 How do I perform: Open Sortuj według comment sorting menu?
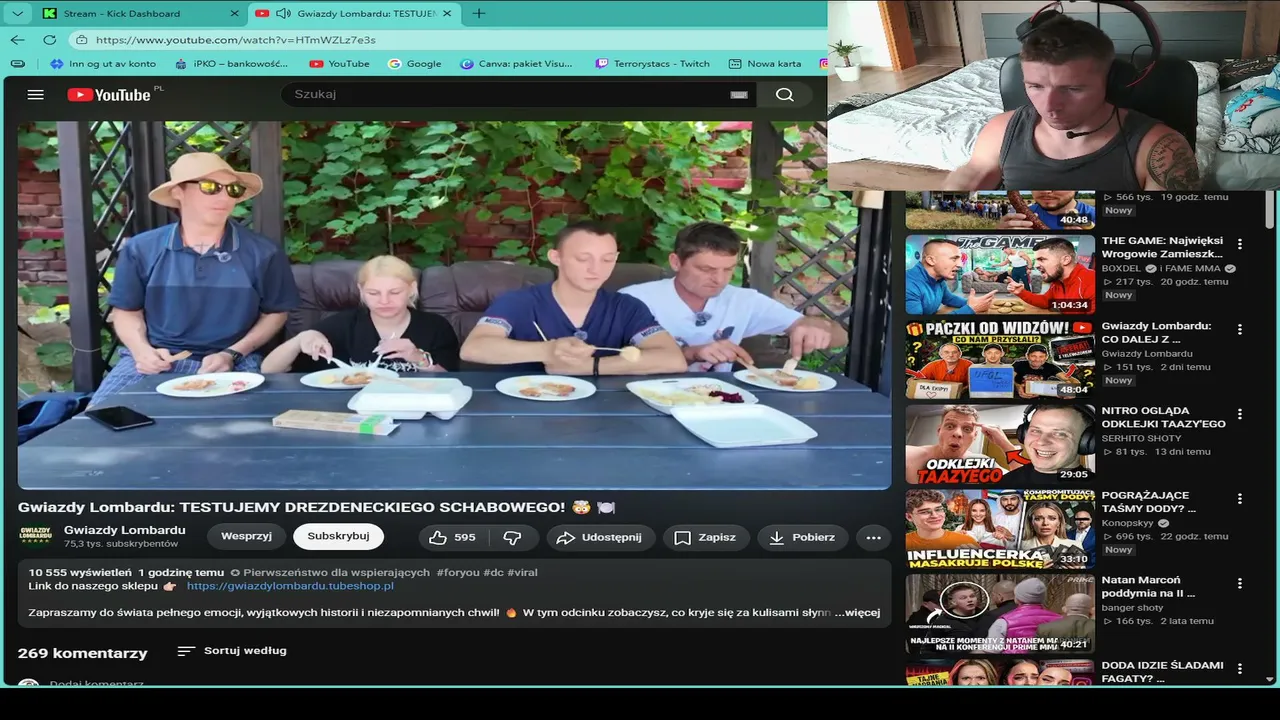click(x=232, y=651)
